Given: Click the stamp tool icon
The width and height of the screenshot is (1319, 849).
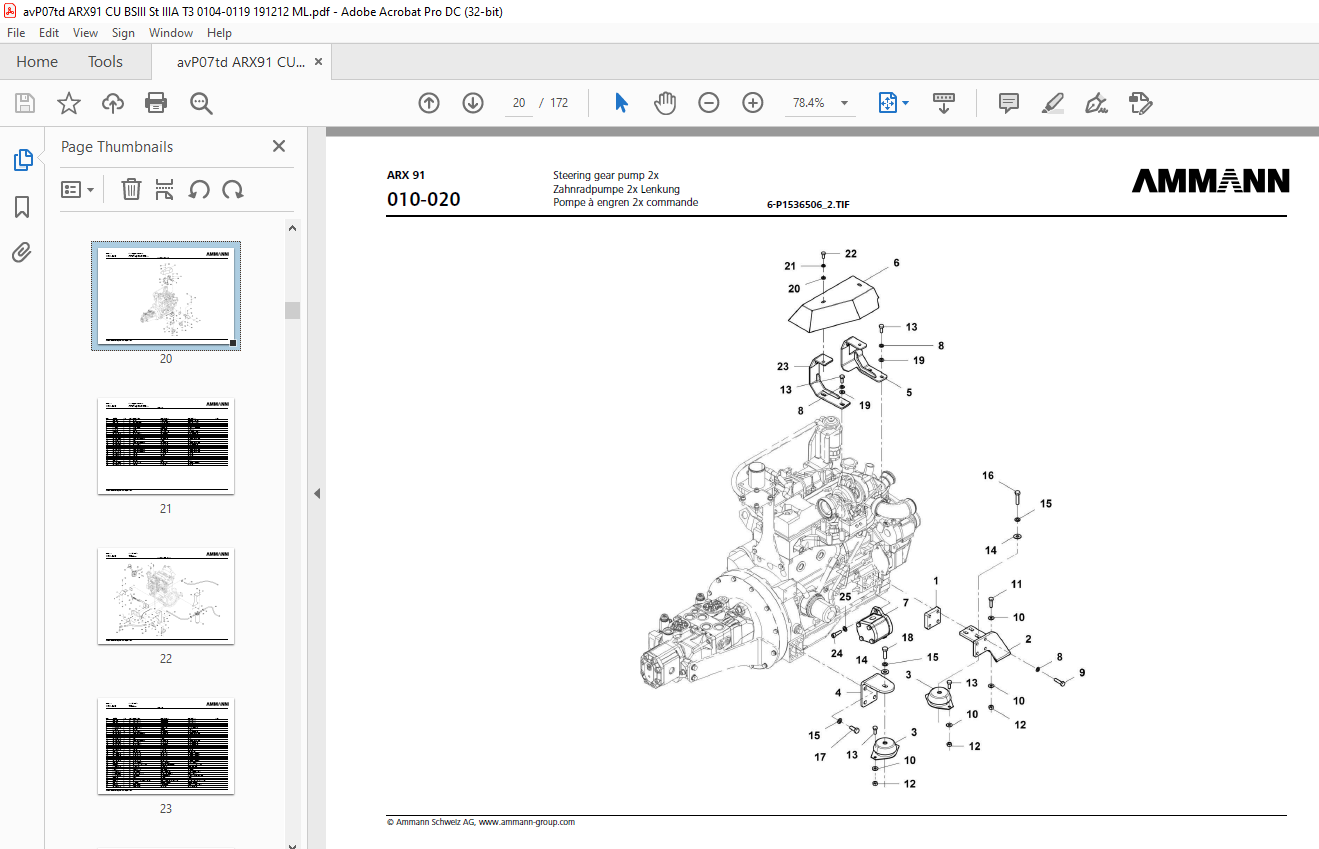Looking at the screenshot, I should [1140, 103].
